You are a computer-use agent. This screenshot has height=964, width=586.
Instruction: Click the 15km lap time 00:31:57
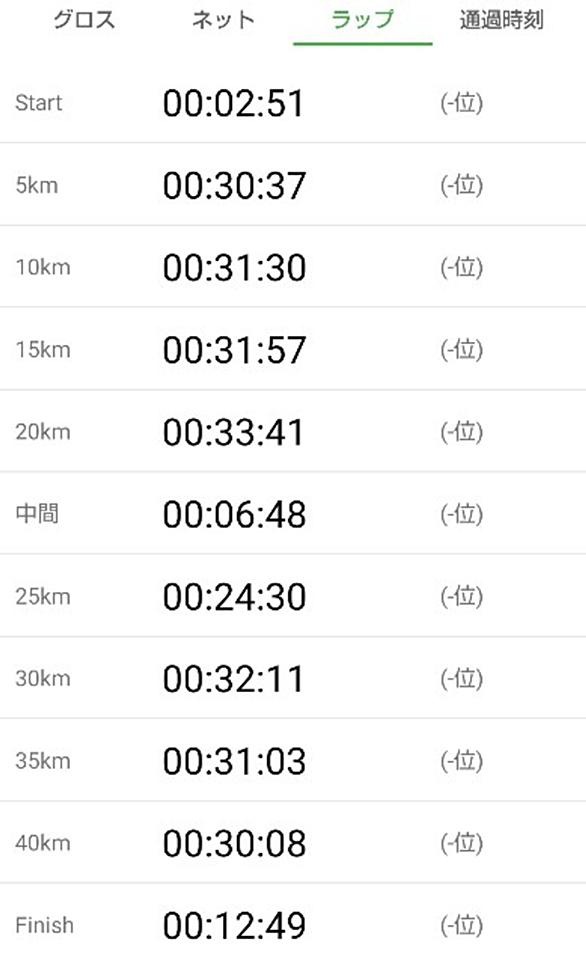click(234, 350)
